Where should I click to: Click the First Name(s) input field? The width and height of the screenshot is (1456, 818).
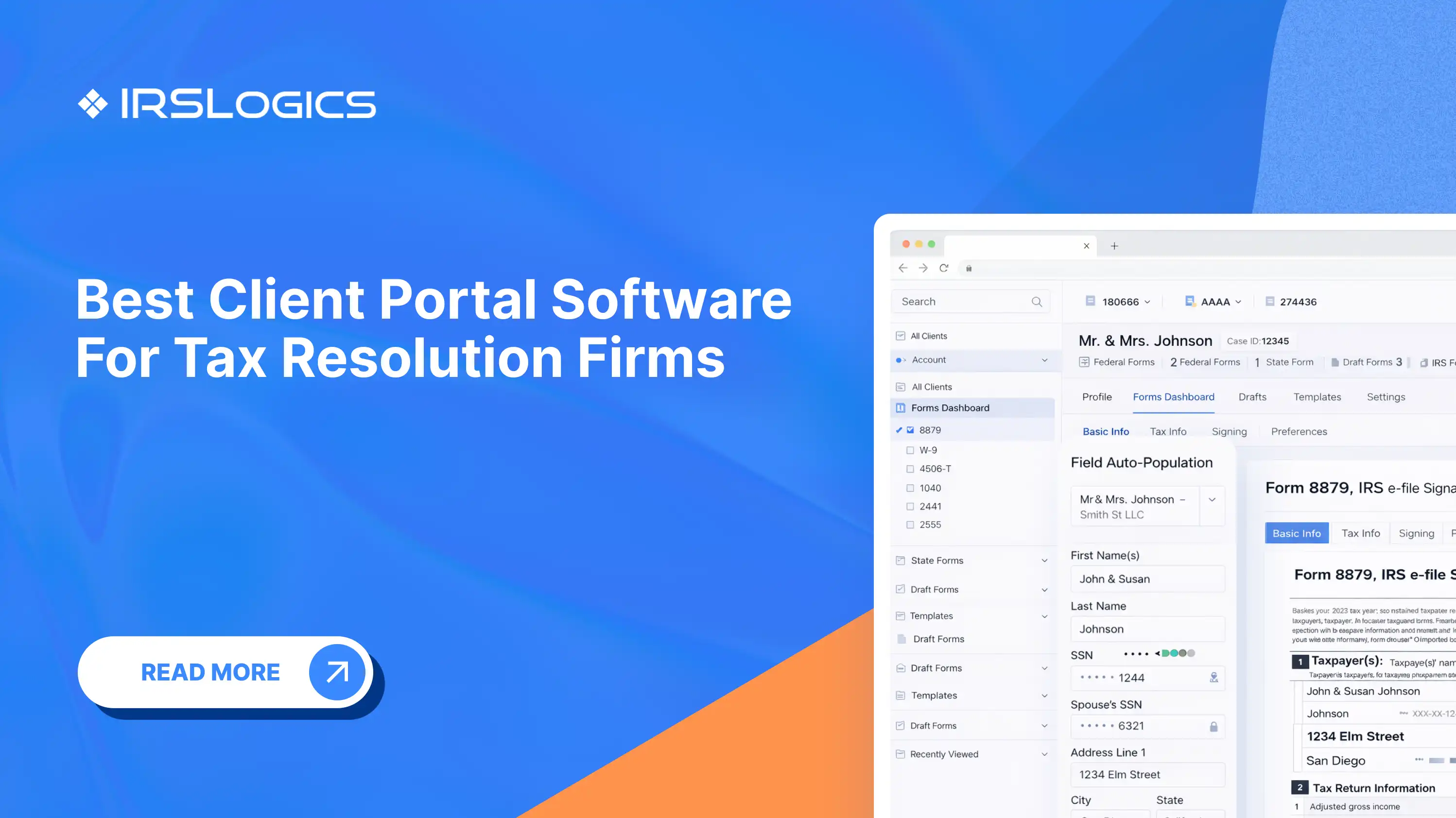[x=1147, y=579]
